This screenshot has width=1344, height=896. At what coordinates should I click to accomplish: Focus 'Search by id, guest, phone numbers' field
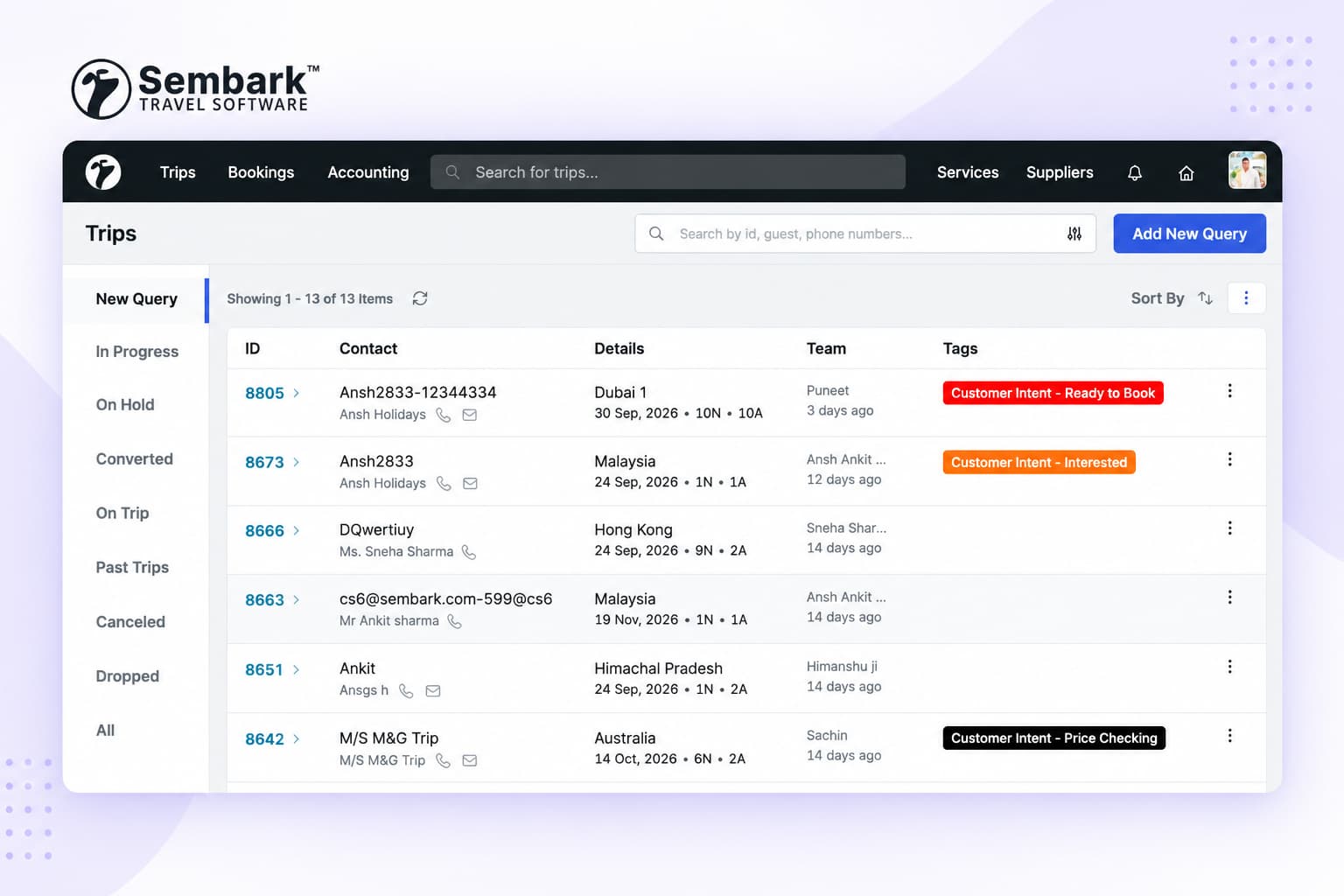coord(864,234)
